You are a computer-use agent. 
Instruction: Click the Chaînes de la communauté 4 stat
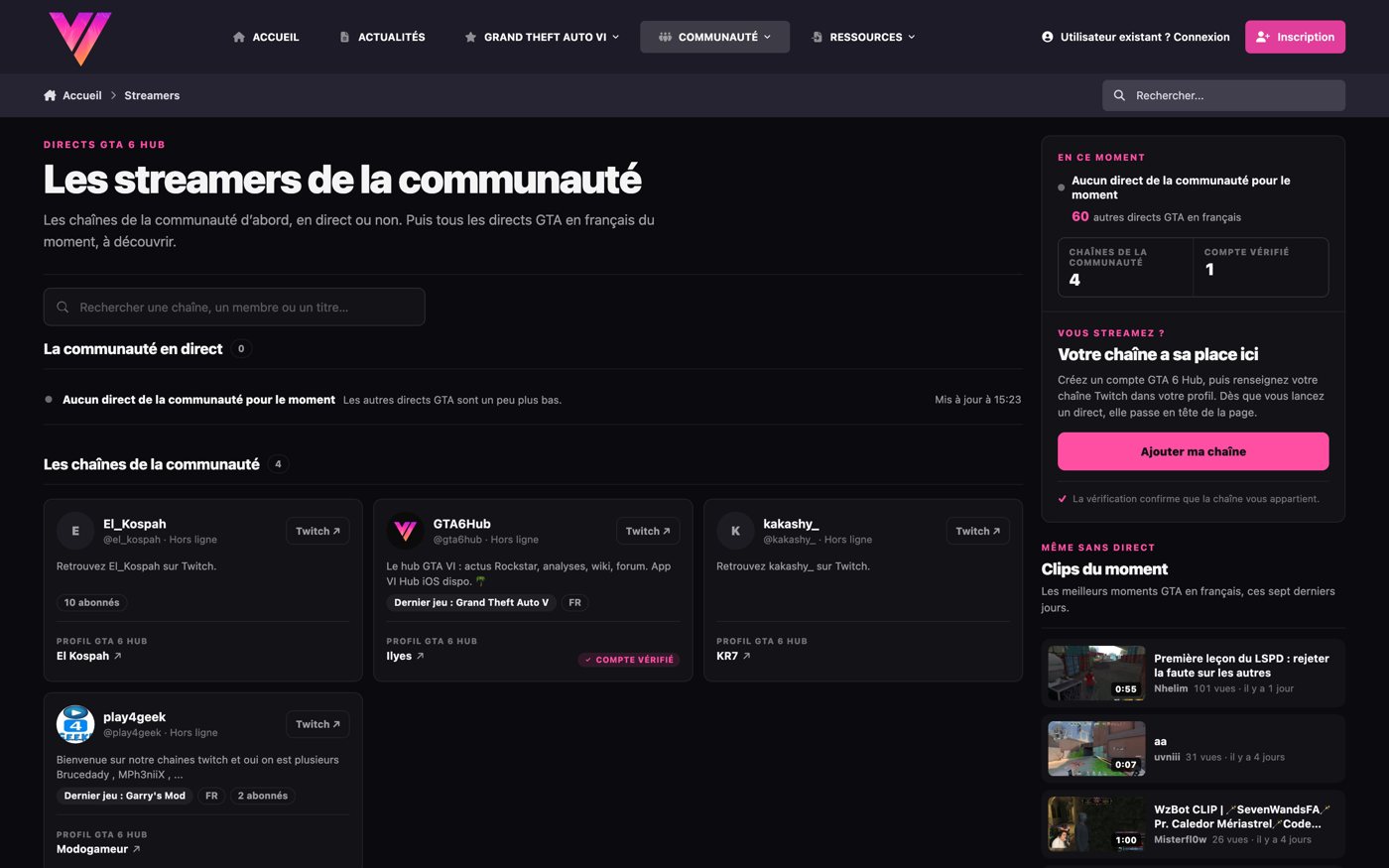point(1125,267)
